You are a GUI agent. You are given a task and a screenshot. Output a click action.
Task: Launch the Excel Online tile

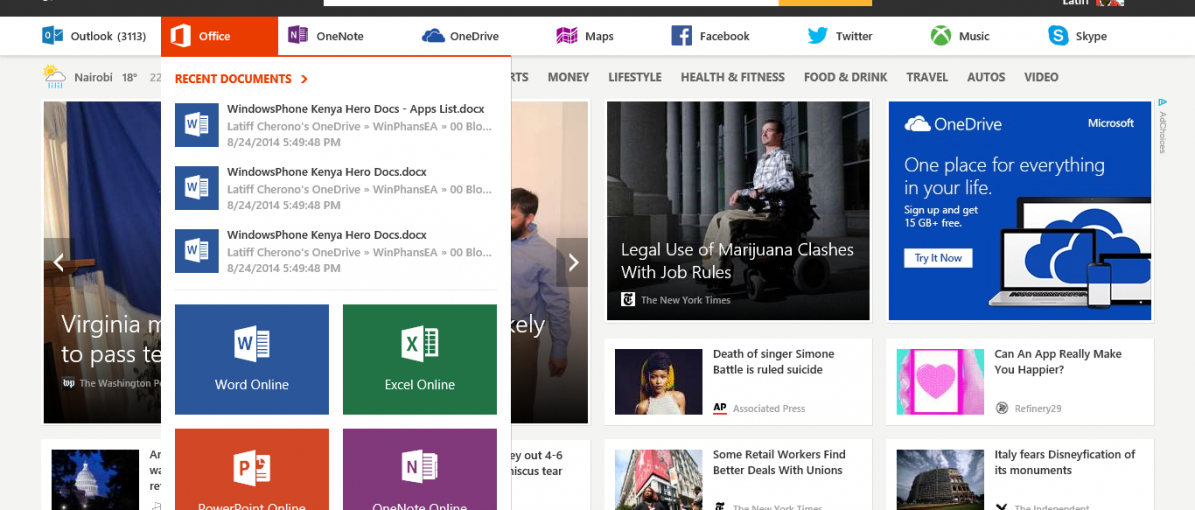420,359
